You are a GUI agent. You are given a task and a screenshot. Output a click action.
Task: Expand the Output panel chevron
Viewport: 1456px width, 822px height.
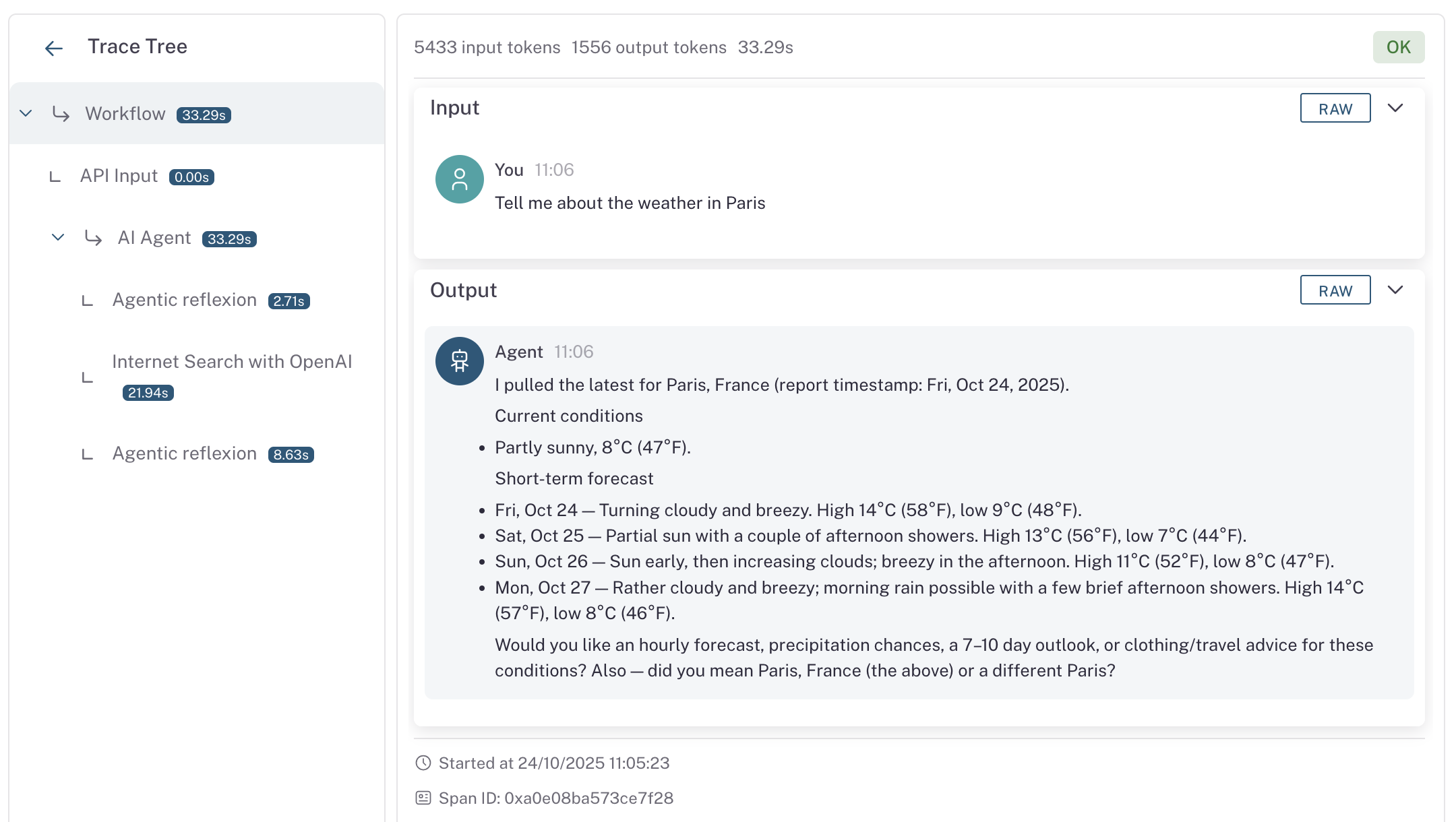1396,290
